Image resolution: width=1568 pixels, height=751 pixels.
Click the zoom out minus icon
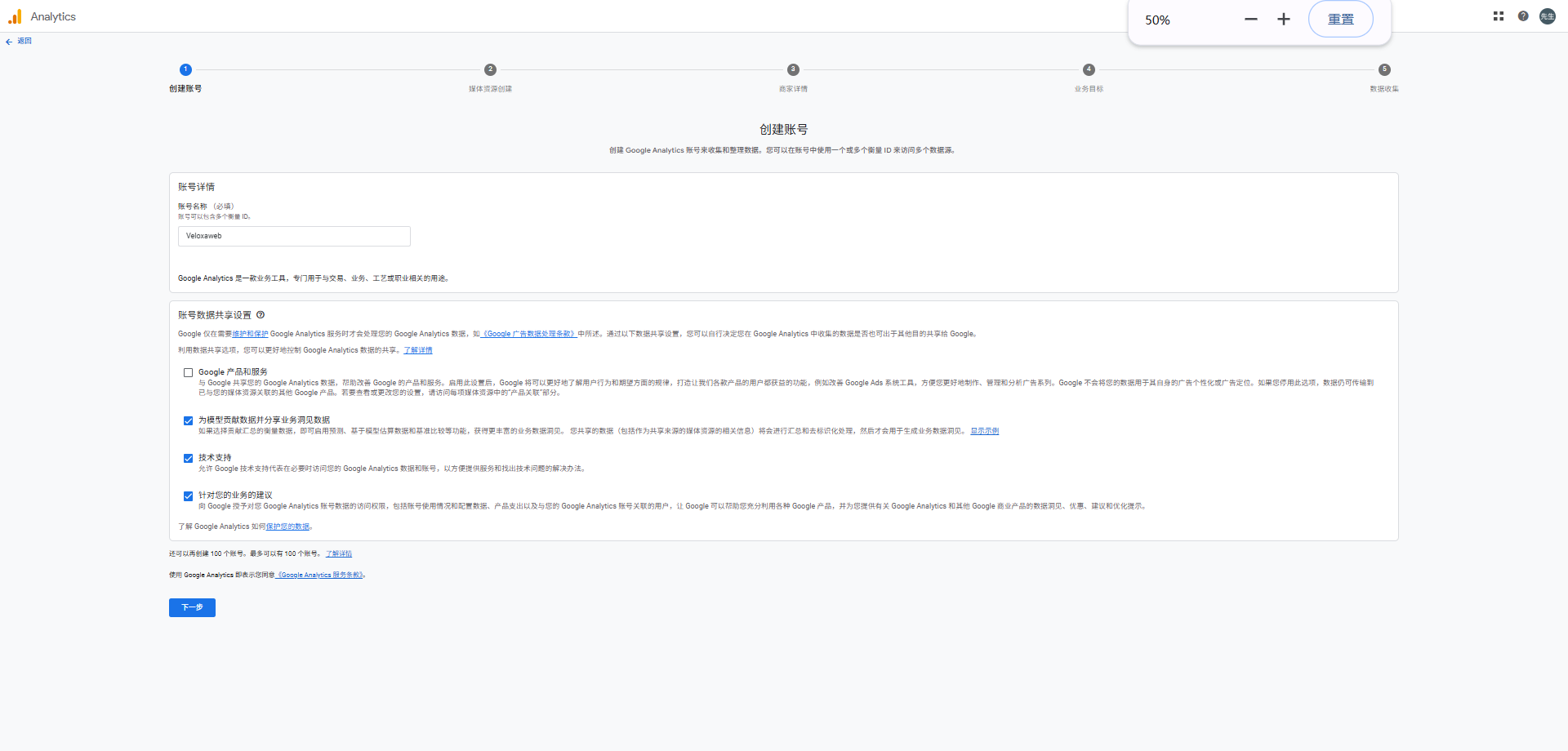(1251, 18)
